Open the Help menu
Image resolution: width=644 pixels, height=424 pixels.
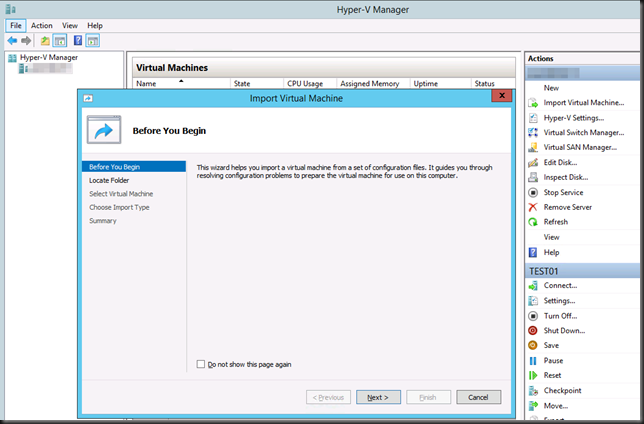pos(95,25)
